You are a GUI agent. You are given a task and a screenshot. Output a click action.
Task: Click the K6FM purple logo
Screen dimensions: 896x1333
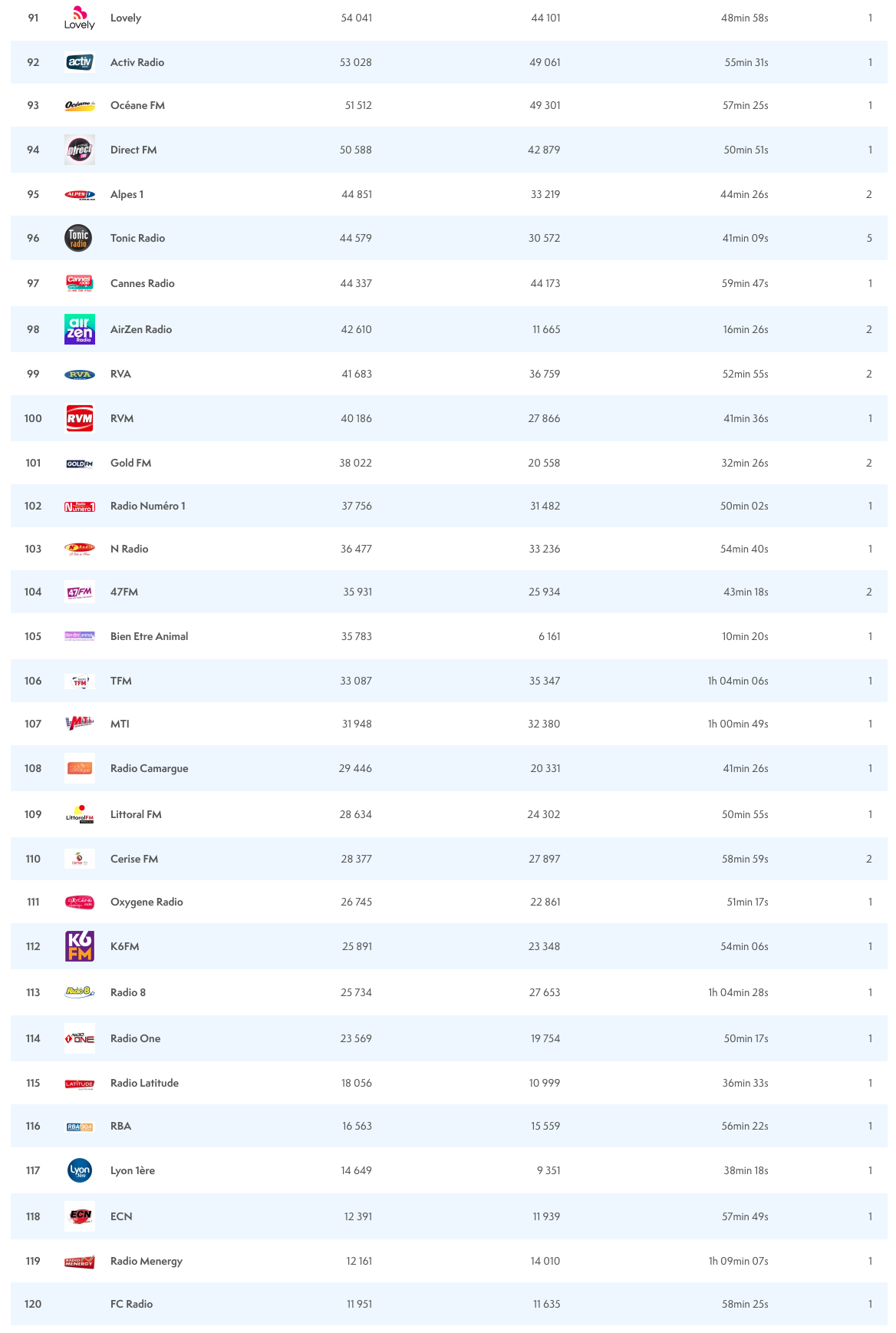click(x=80, y=946)
